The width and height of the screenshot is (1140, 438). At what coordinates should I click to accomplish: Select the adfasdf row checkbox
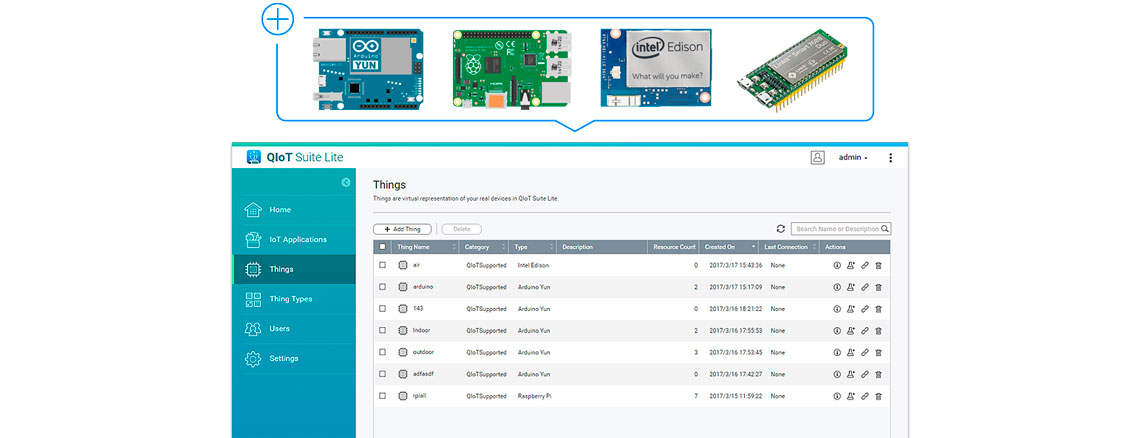(x=382, y=374)
